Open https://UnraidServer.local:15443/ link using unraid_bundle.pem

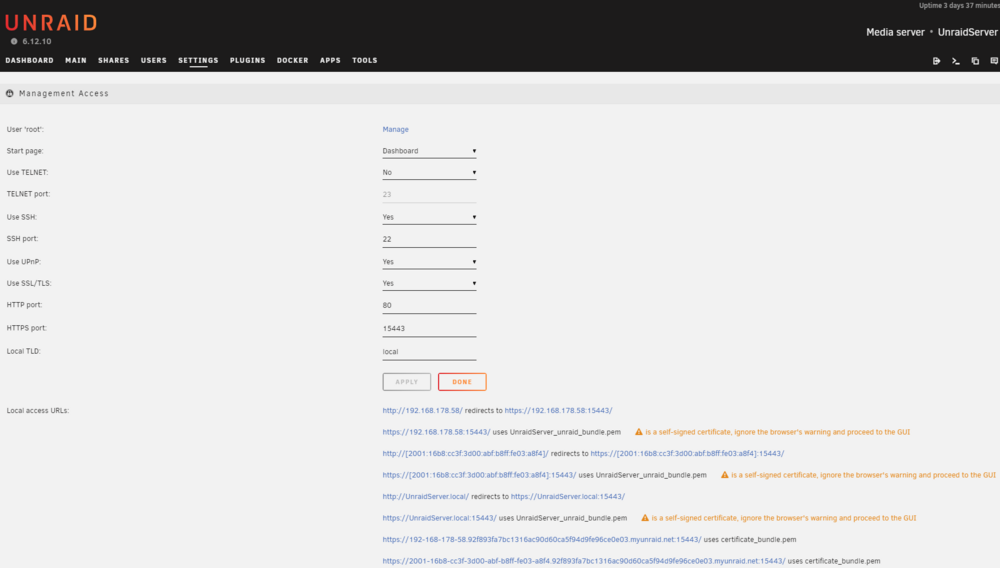coord(439,518)
